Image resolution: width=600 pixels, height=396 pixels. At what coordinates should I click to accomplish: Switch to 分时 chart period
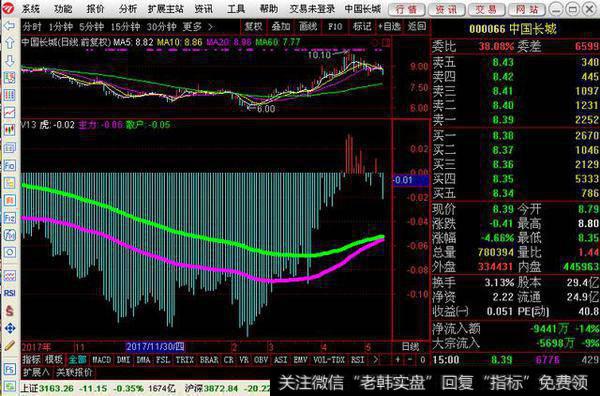(32, 27)
